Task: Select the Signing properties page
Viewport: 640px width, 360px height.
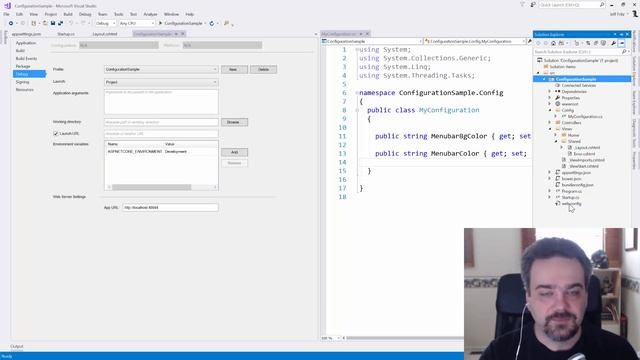Action: tap(22, 82)
